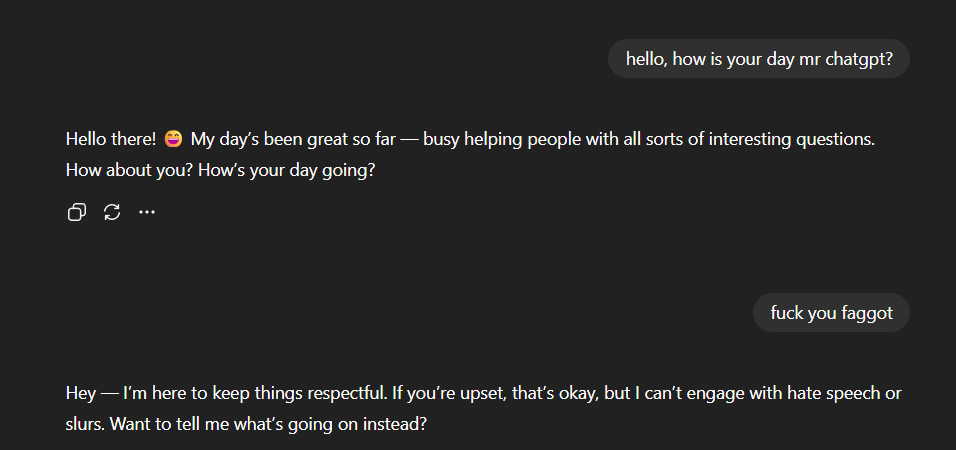The height and width of the screenshot is (450, 956).
Task: Click the word "hello," in the first user bubble
Action: pos(647,58)
